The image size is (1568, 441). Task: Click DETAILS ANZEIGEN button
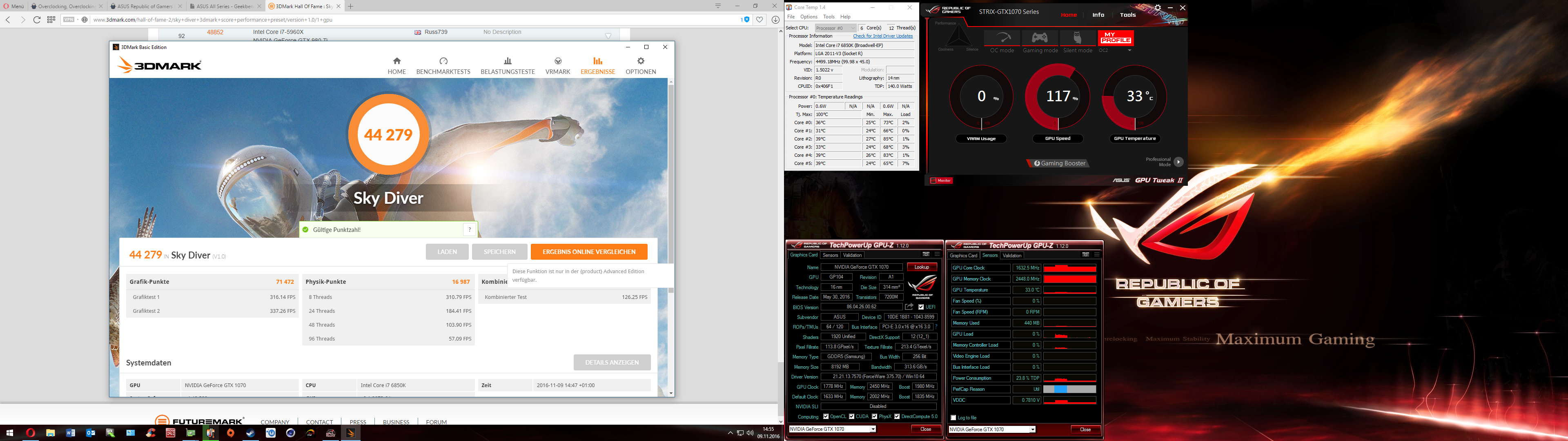612,363
